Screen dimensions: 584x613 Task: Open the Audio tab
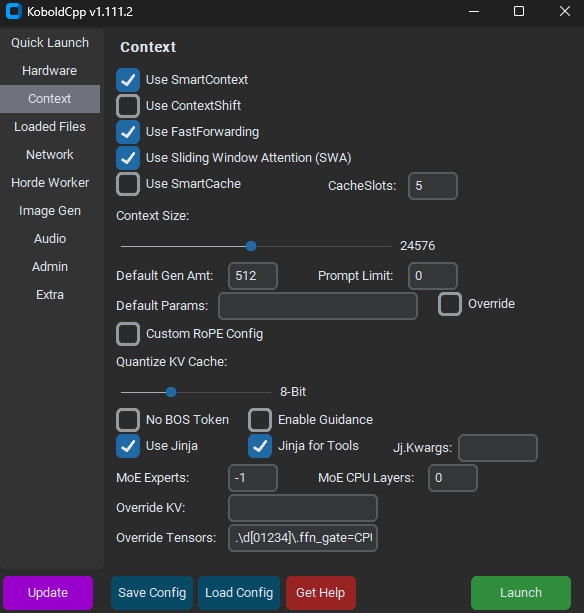coord(50,239)
